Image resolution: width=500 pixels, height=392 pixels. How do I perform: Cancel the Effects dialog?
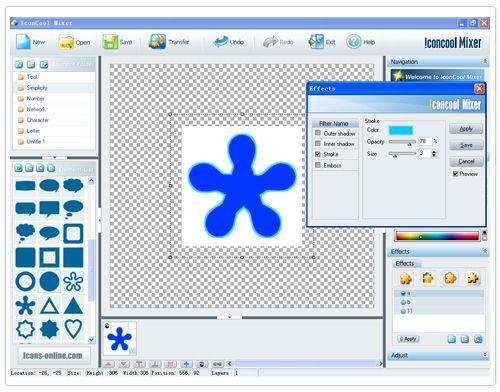point(466,161)
